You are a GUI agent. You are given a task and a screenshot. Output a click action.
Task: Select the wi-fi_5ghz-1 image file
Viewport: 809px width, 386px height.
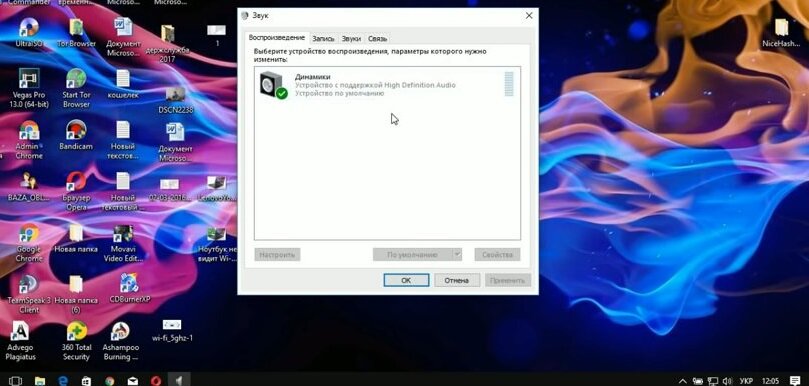click(172, 330)
